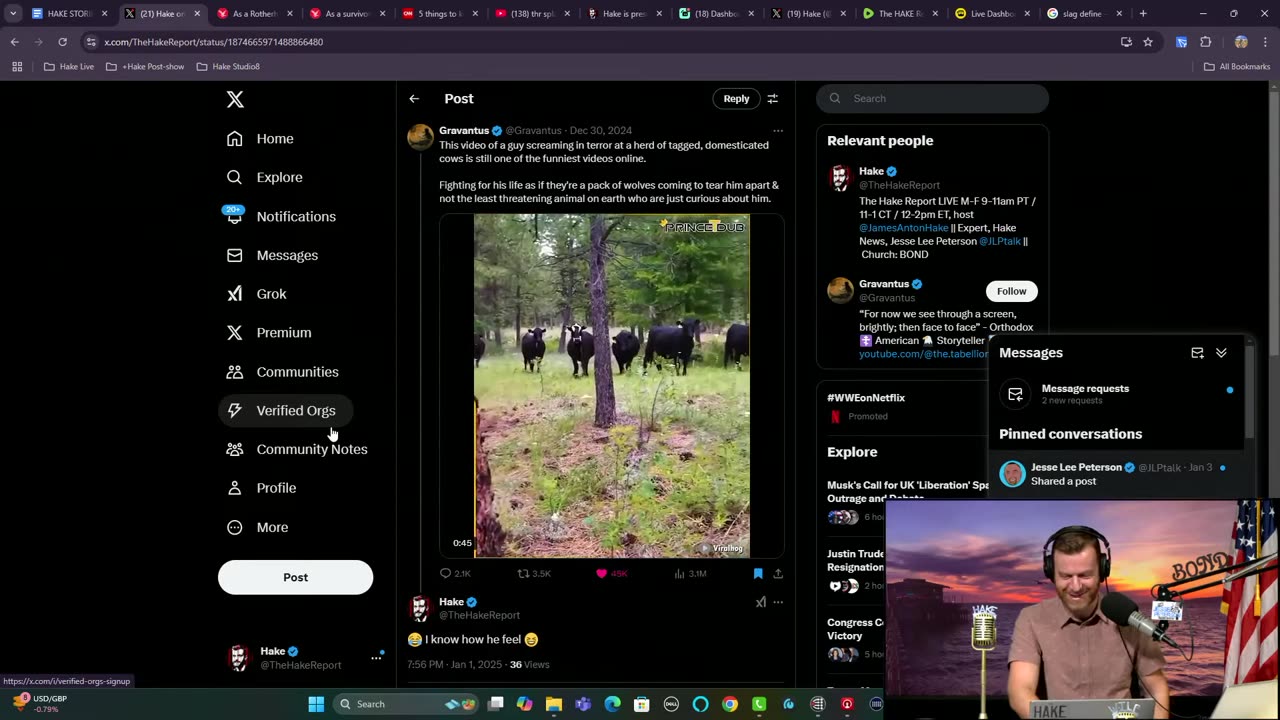The width and height of the screenshot is (1280, 720).
Task: Open reply filter settings icon
Action: (x=773, y=99)
